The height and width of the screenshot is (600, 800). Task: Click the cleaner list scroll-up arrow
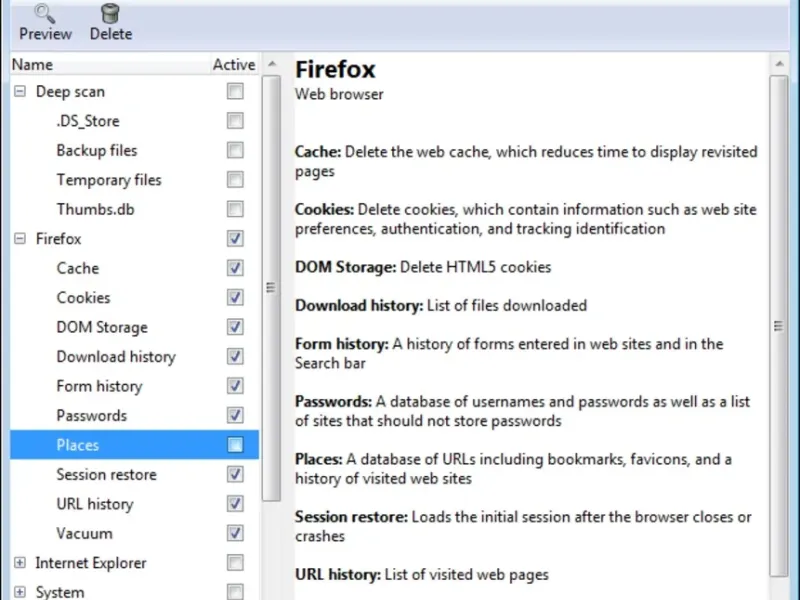[x=271, y=64]
